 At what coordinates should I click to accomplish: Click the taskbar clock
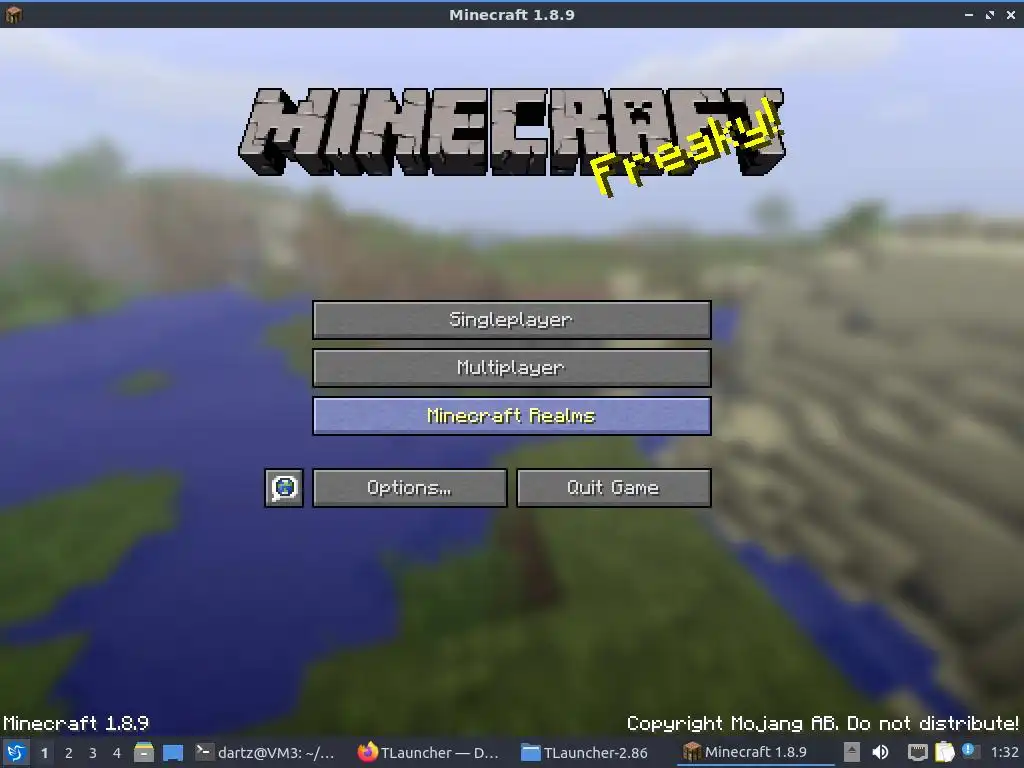click(x=1004, y=753)
